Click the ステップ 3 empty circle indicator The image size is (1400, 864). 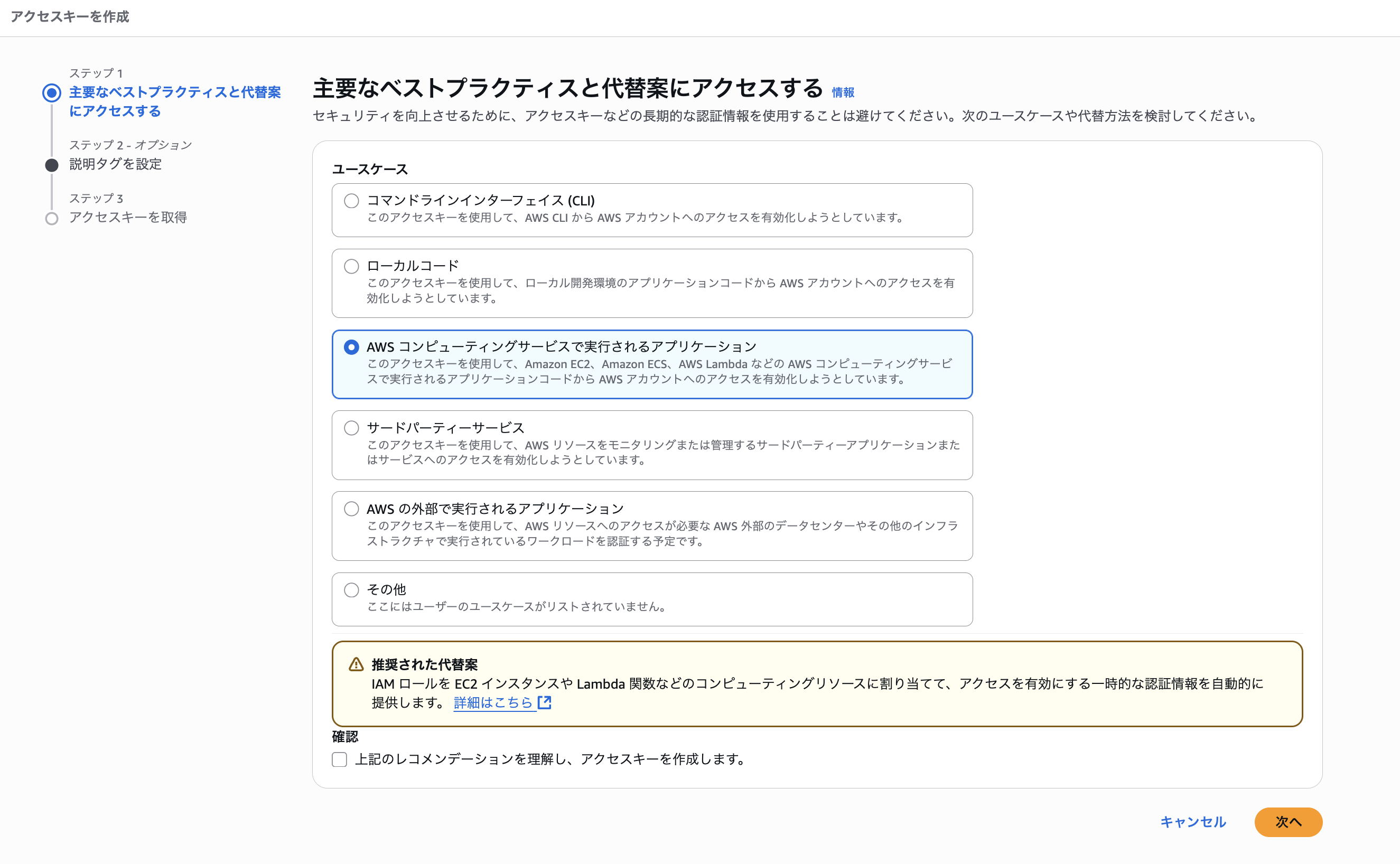[x=52, y=218]
